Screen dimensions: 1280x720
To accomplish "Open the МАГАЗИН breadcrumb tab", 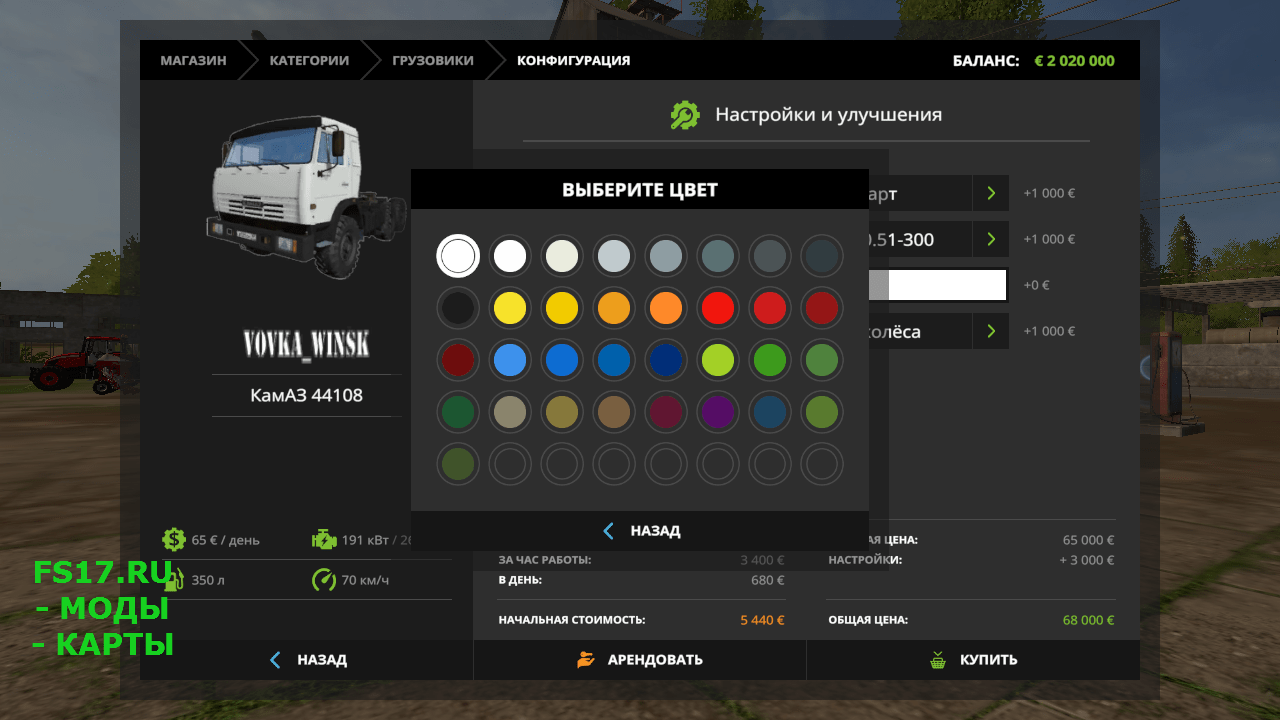I will pyautogui.click(x=193, y=60).
